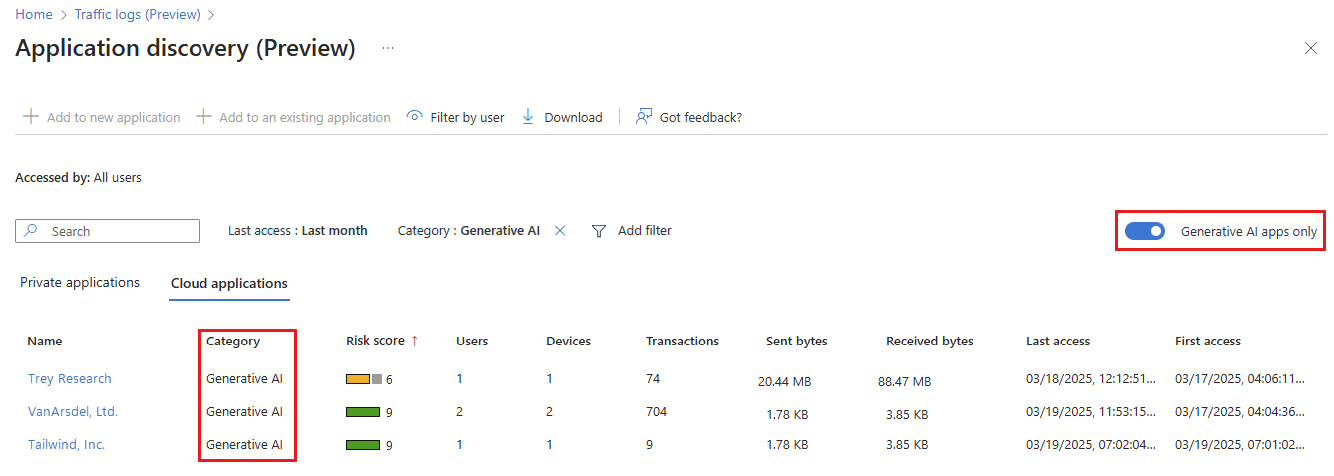
Task: Open the Last access filter dropdown
Action: tap(297, 231)
